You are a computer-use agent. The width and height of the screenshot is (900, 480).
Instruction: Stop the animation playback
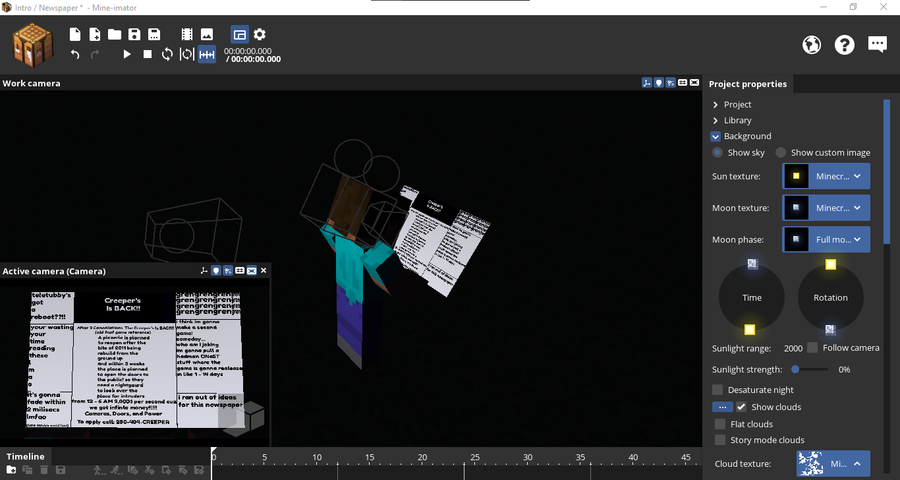point(148,54)
